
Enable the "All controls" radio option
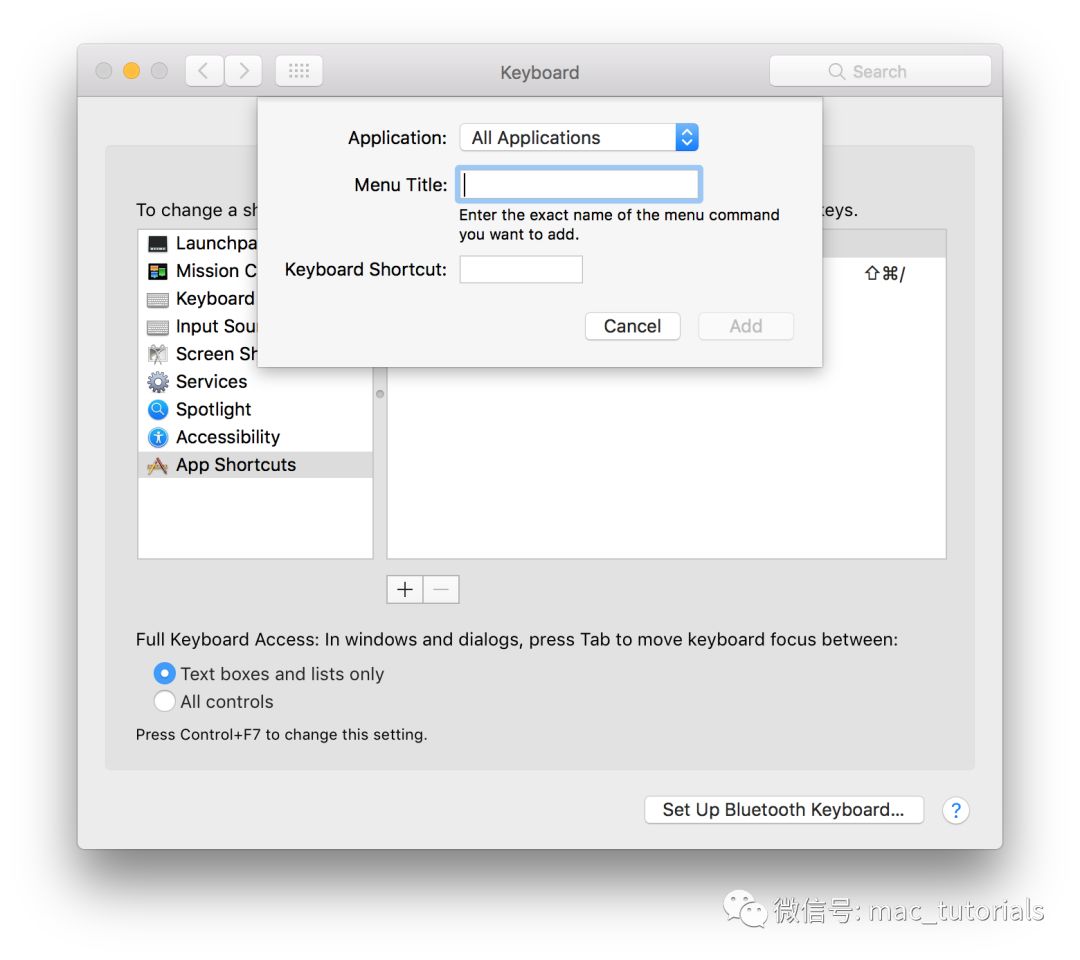pos(165,702)
